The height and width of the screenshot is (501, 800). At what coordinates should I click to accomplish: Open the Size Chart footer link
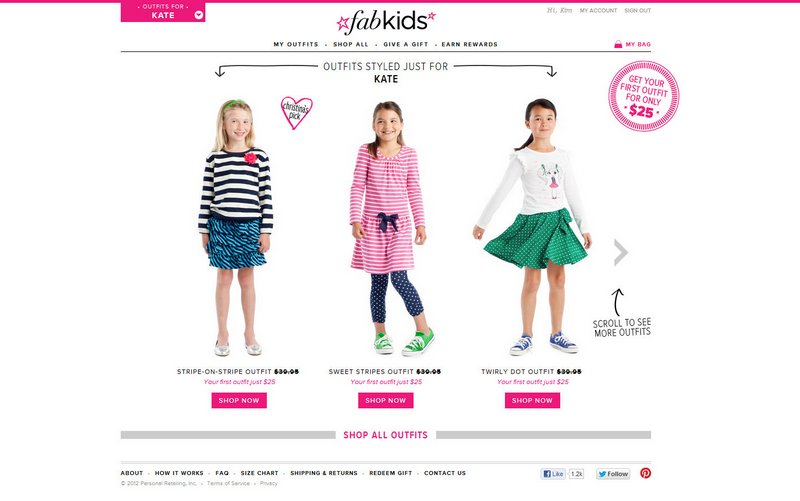point(260,473)
